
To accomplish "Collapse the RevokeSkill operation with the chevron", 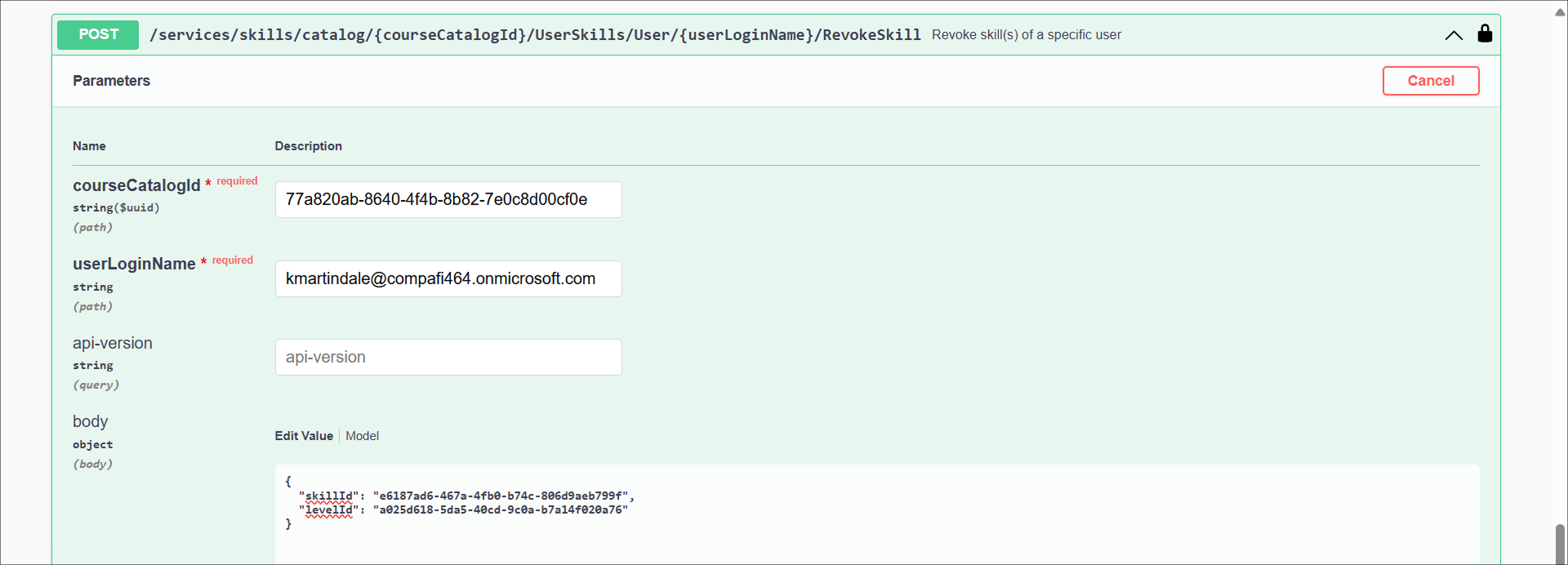I will point(1454,35).
